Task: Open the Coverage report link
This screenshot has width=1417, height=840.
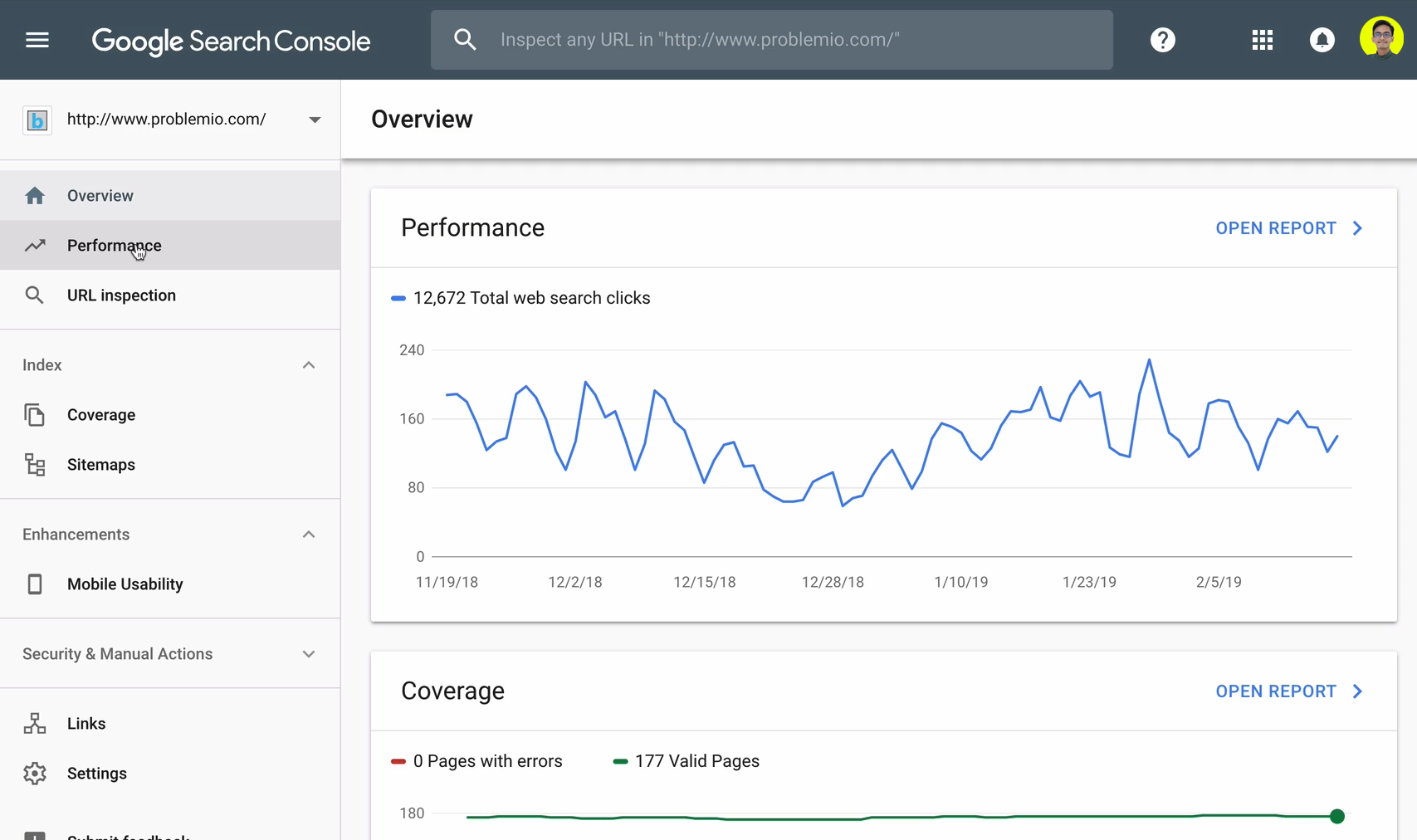Action: coord(1288,691)
